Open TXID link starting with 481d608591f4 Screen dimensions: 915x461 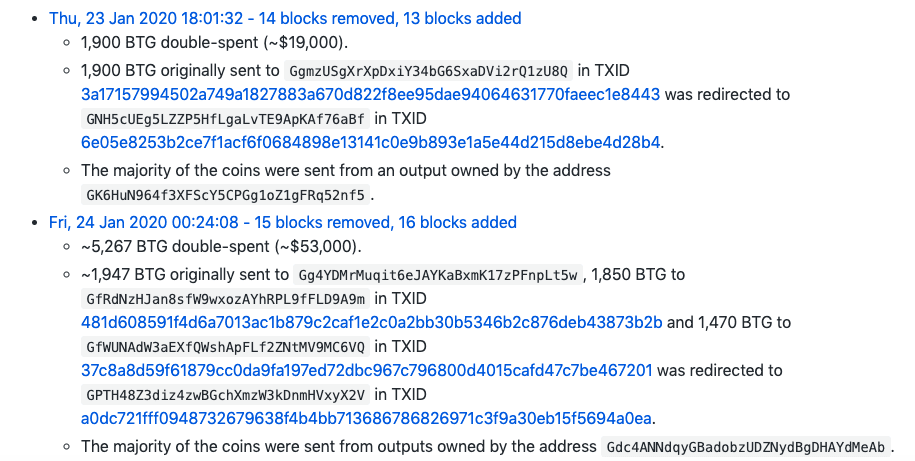point(371,323)
